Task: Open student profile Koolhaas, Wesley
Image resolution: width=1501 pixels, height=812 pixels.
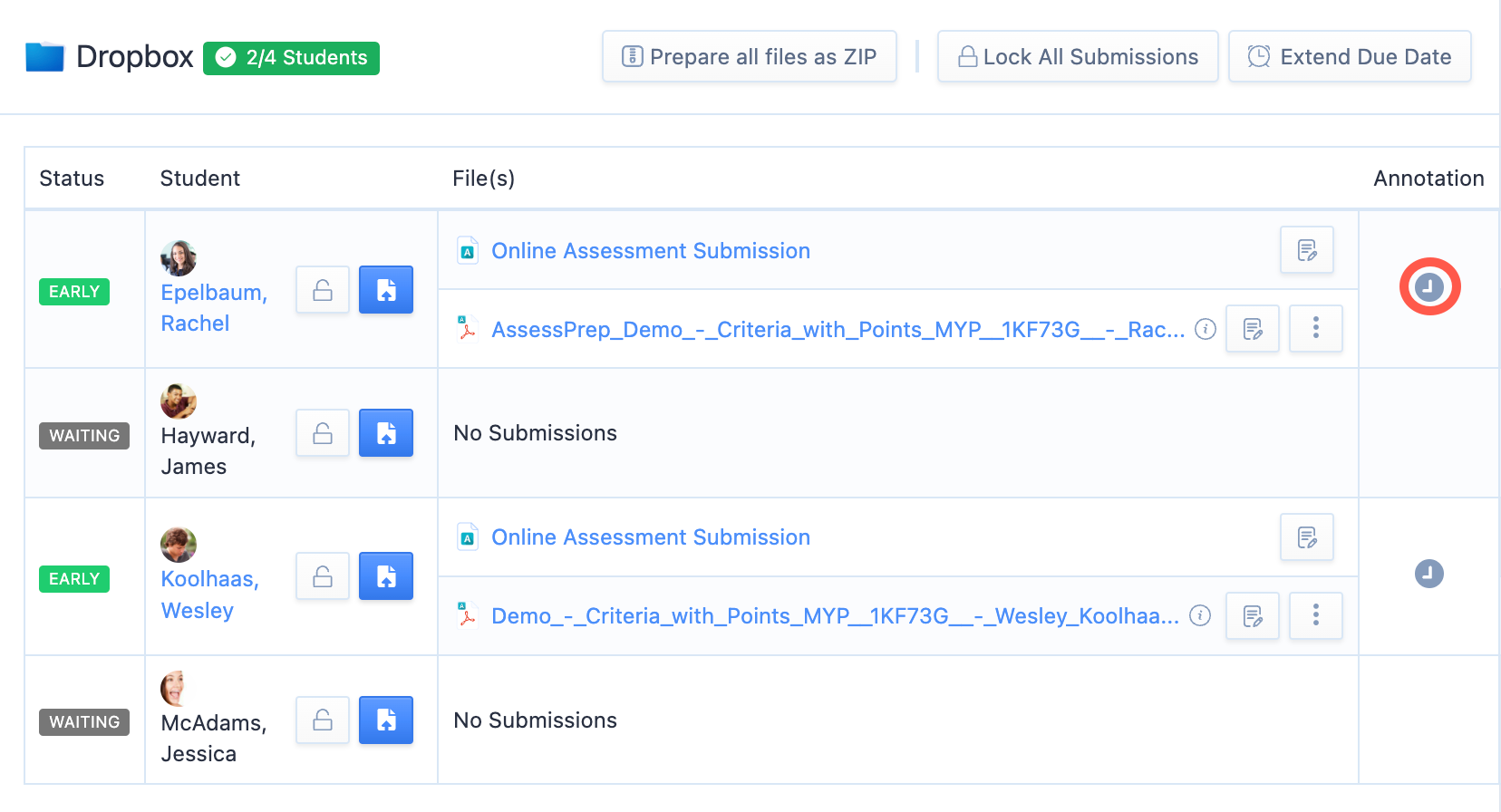Action: [209, 594]
